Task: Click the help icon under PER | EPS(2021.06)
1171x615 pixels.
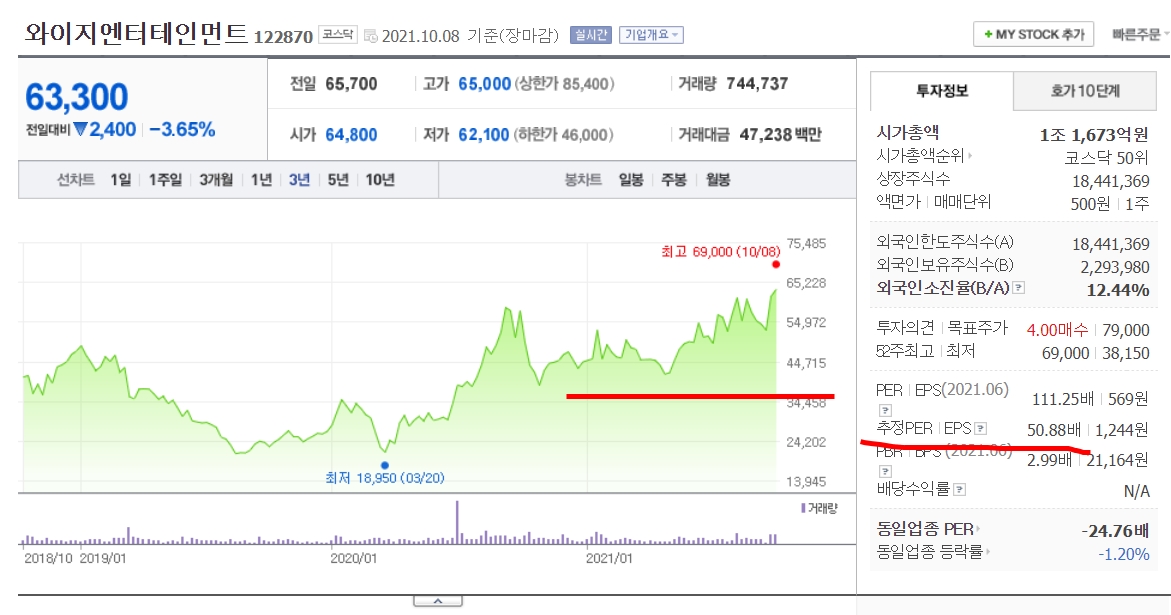Action: pyautogui.click(x=885, y=410)
